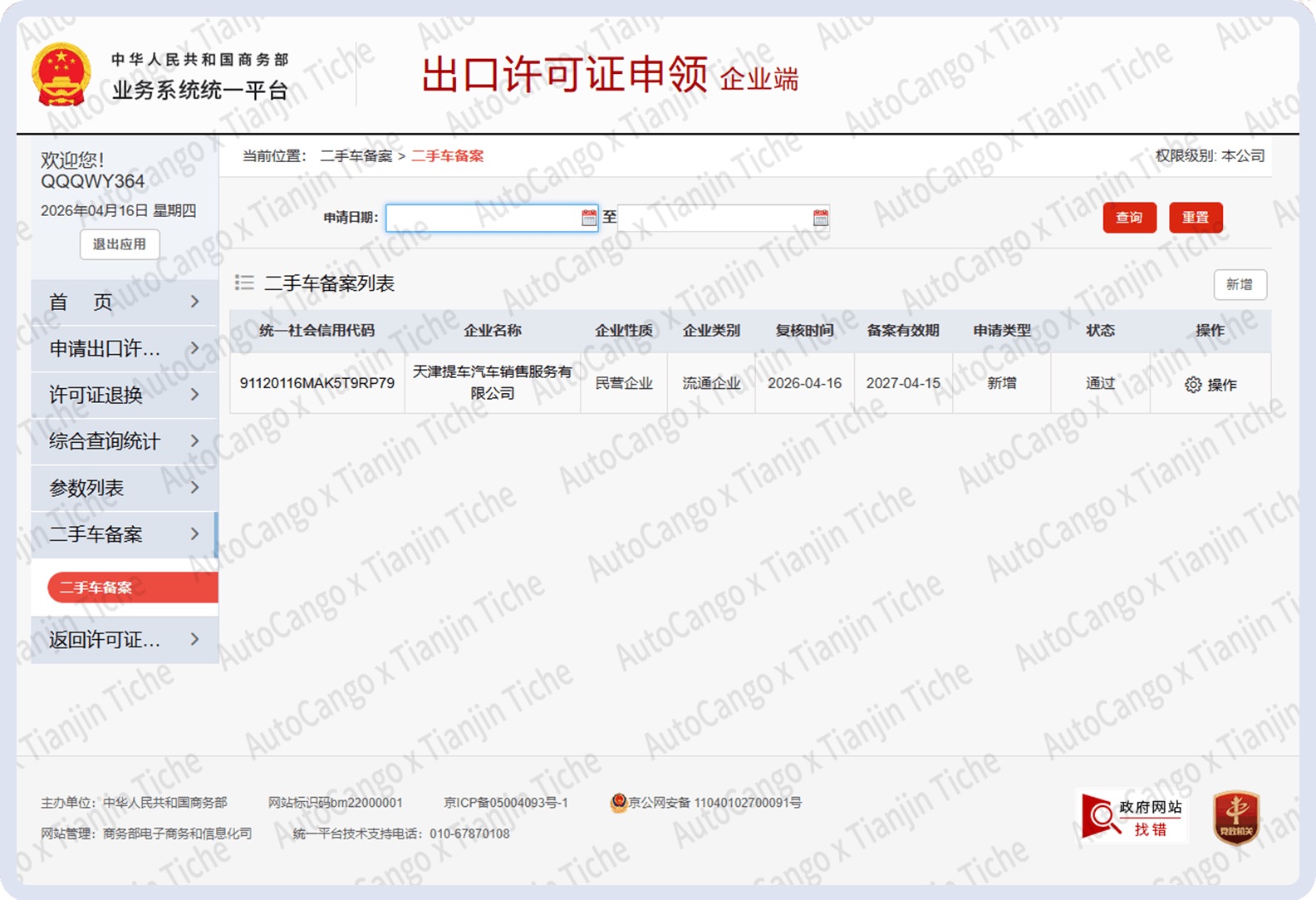This screenshot has height=900, width=1316.
Task: Select 参数列表 in sidebar
Action: [x=124, y=488]
